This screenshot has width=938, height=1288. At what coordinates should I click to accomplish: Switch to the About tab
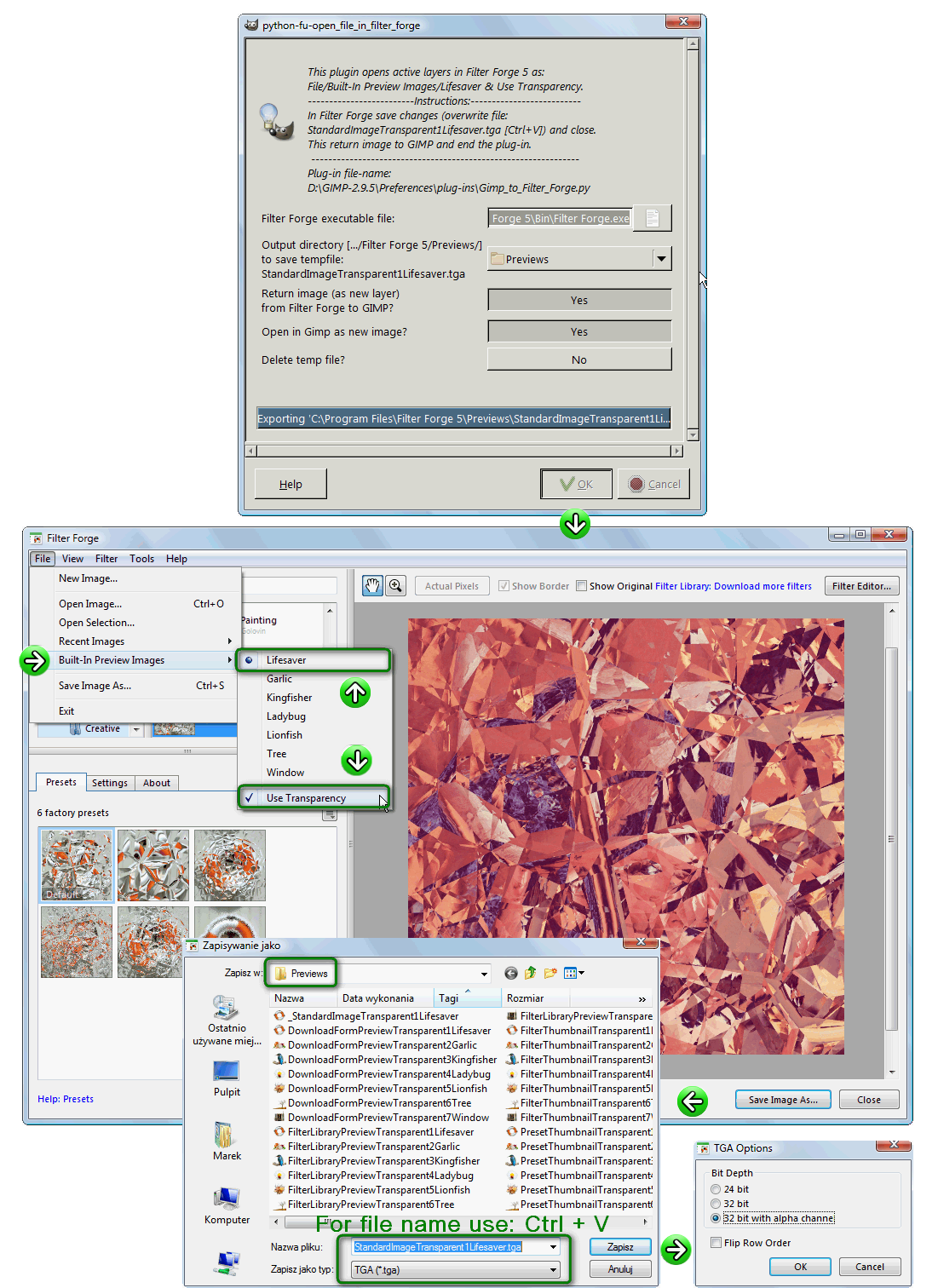coord(156,783)
